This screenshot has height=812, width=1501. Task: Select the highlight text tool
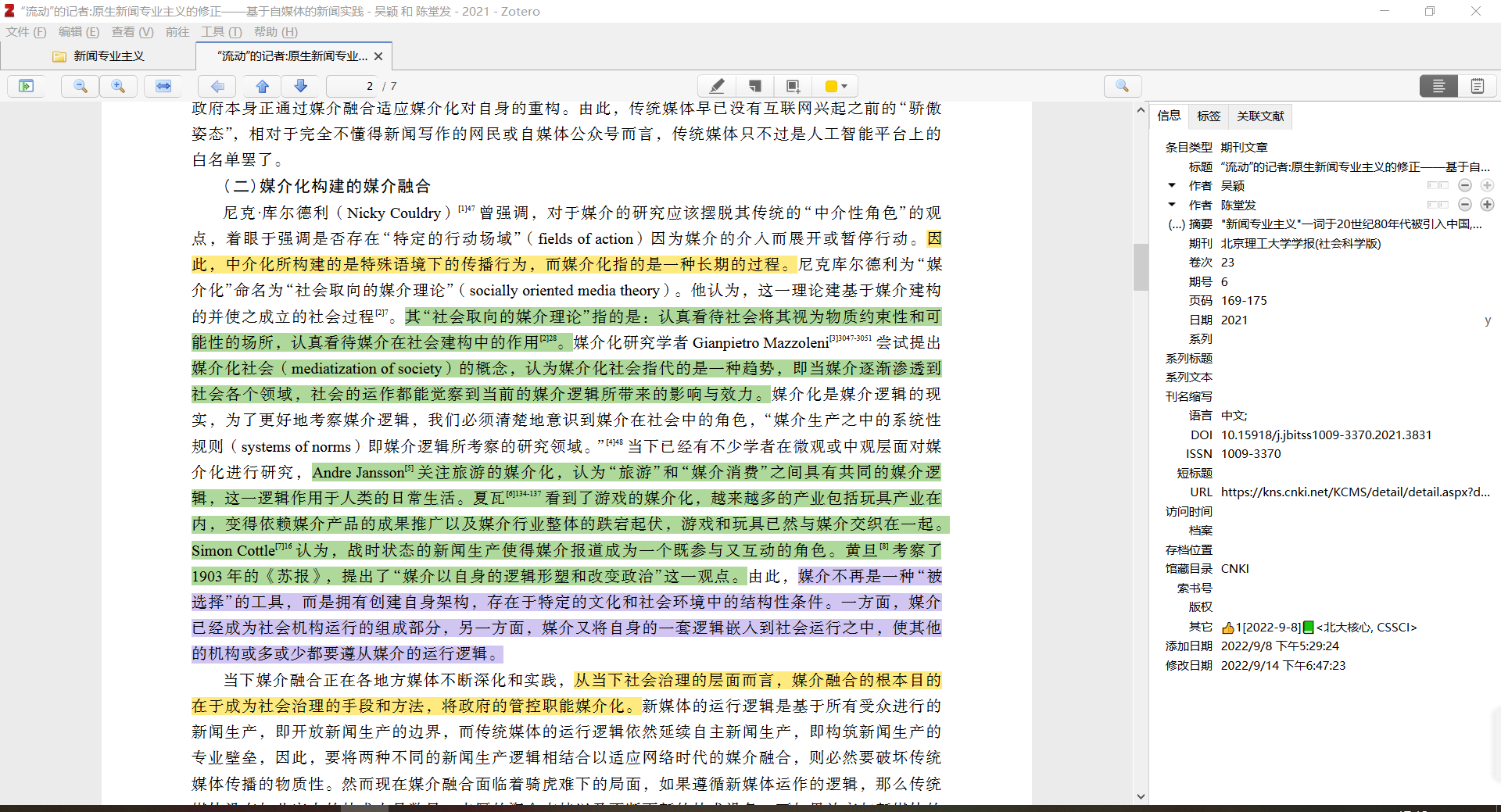point(716,86)
